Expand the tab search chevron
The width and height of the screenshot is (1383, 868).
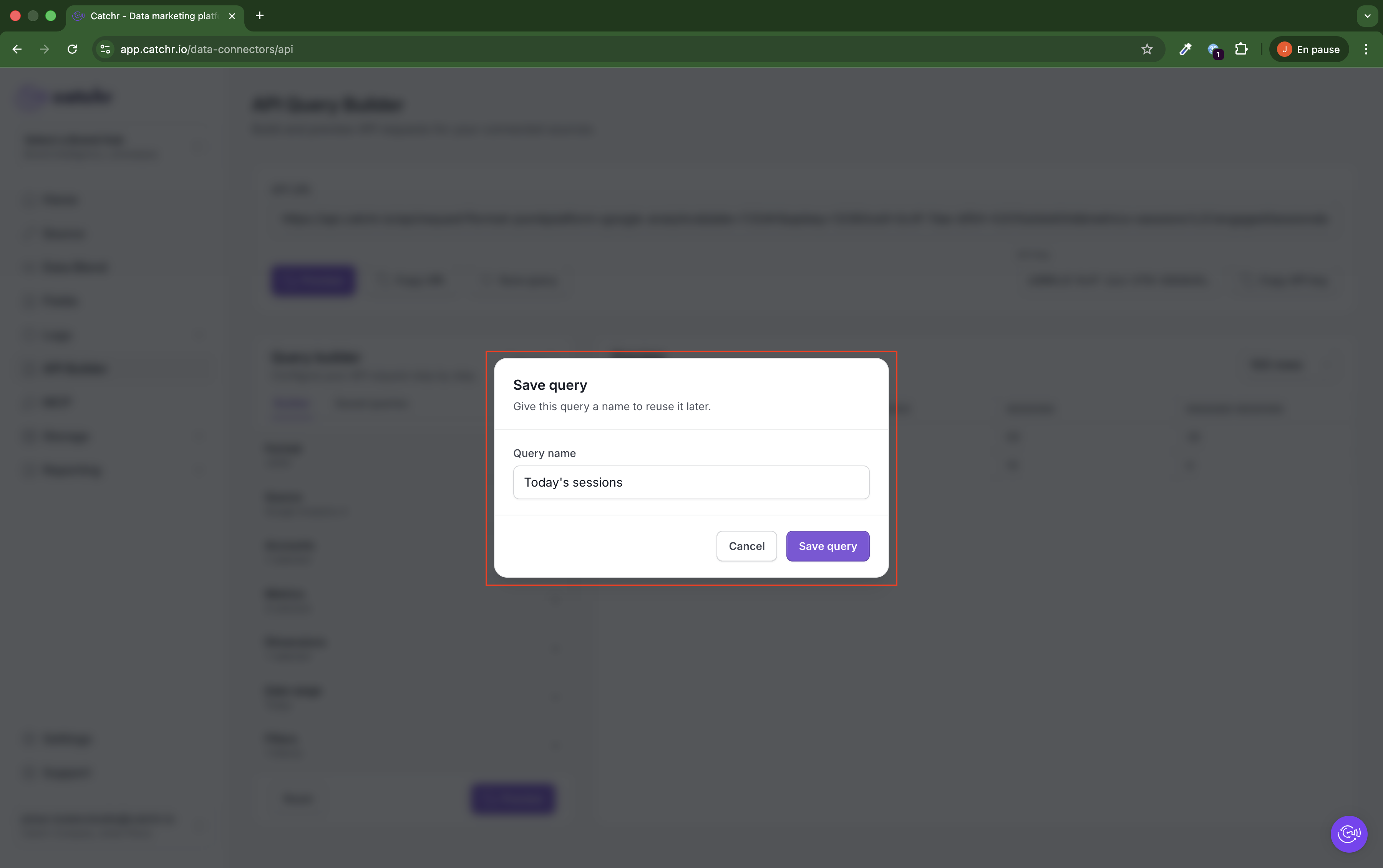click(x=1367, y=16)
